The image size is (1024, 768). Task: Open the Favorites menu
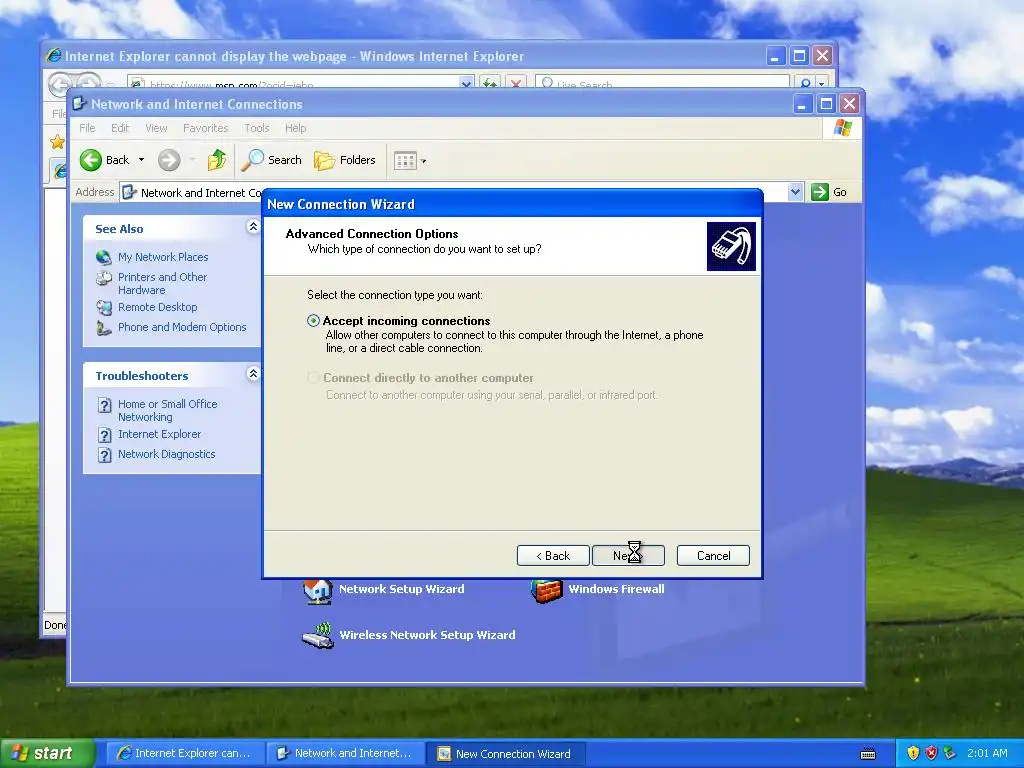206,128
